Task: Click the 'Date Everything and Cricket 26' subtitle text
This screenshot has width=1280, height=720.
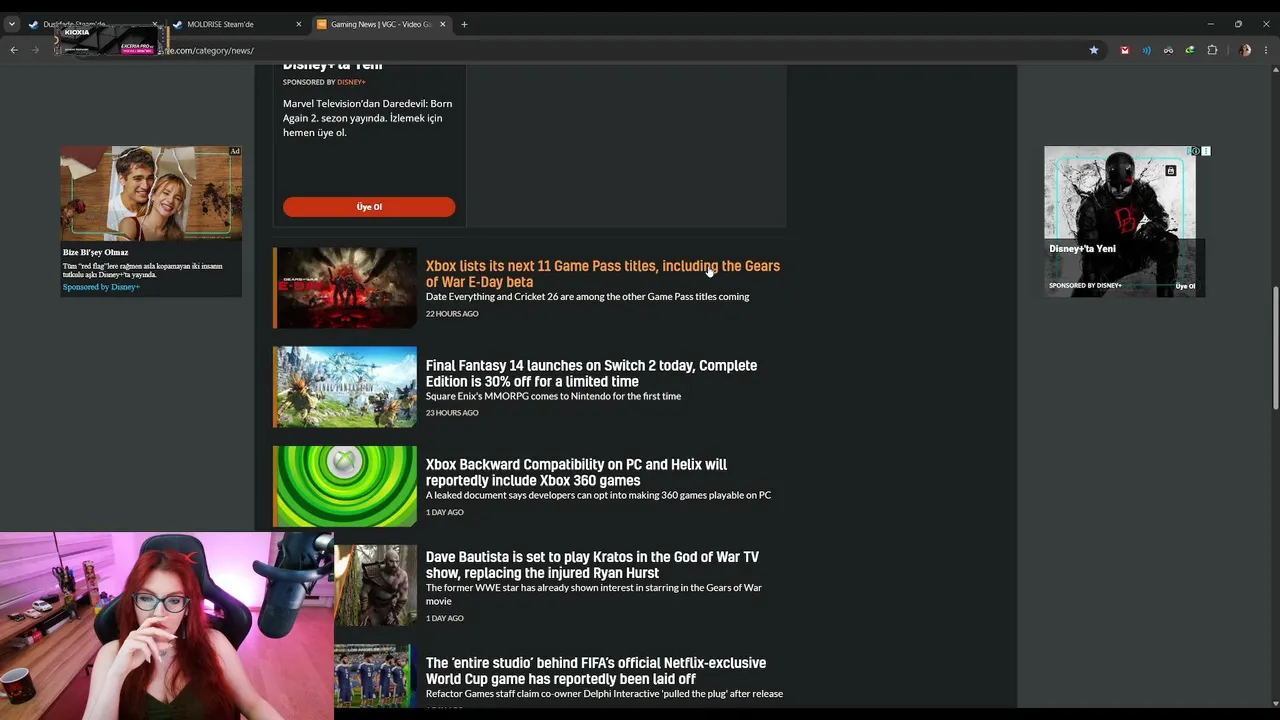Action: (587, 297)
